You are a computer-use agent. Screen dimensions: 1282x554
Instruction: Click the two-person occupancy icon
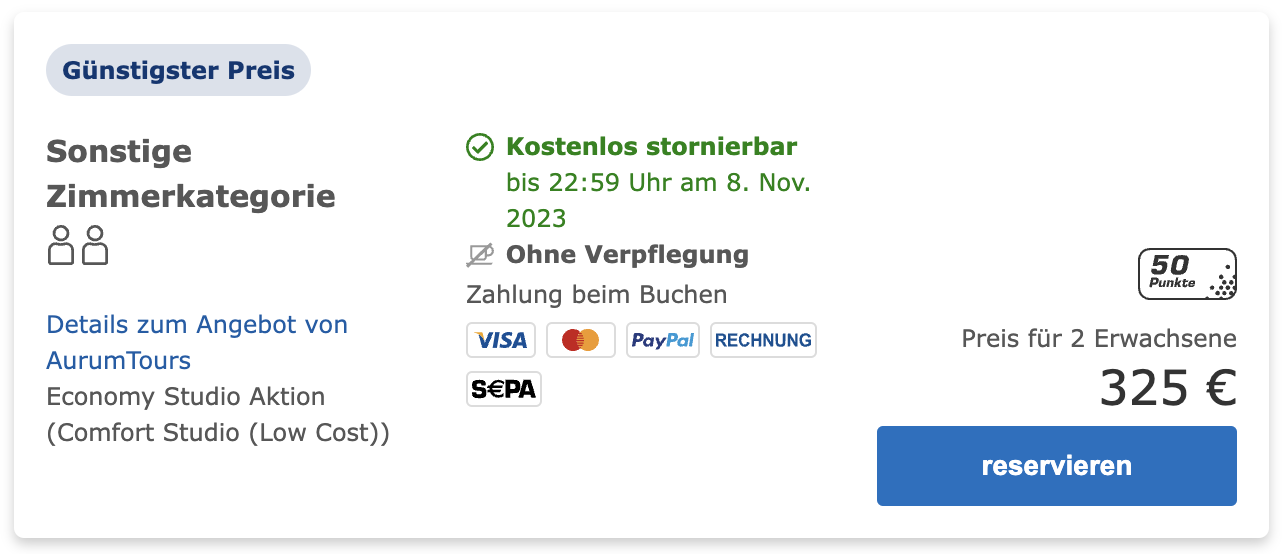click(x=78, y=245)
